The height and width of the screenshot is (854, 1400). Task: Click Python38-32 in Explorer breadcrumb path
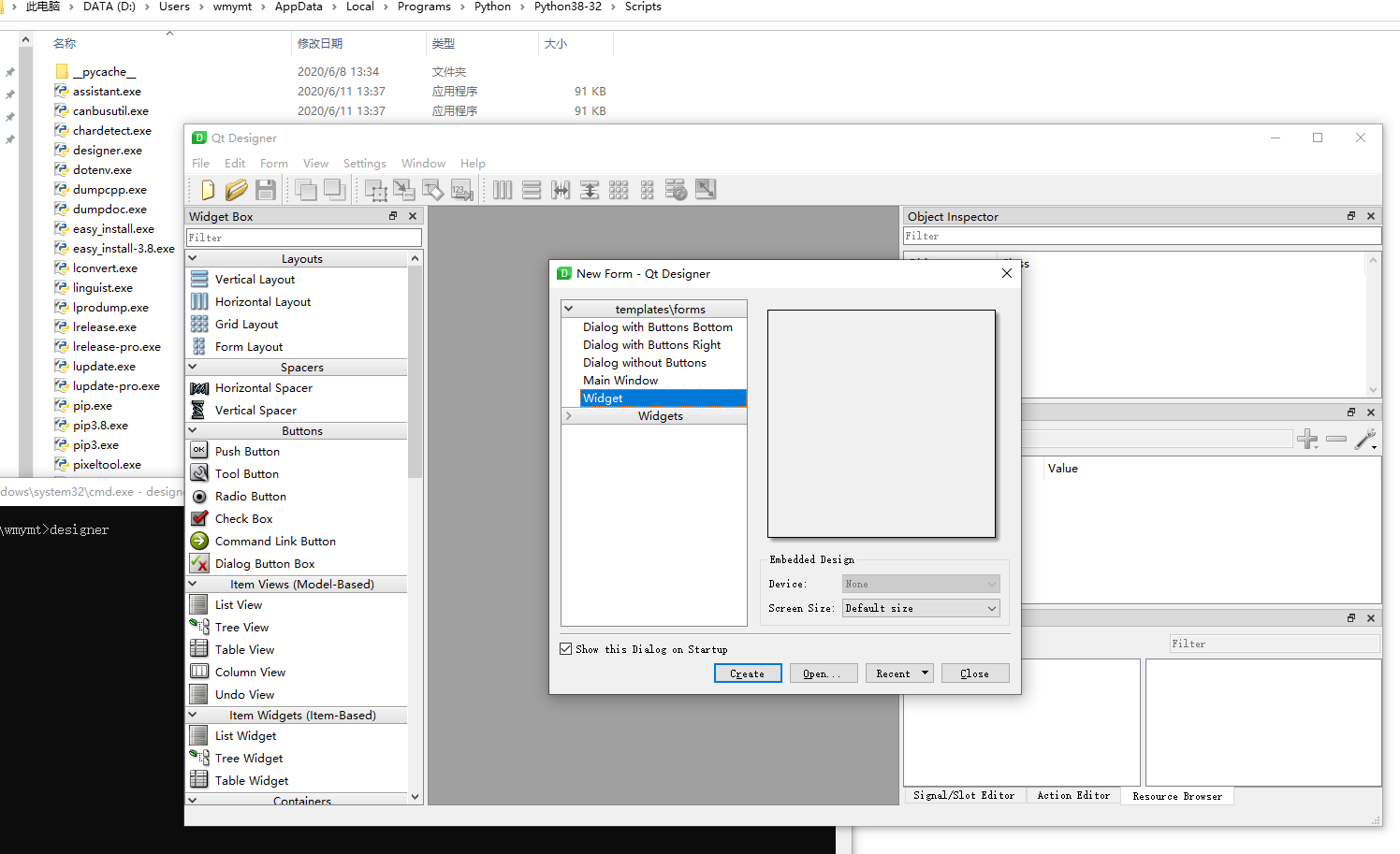[568, 7]
